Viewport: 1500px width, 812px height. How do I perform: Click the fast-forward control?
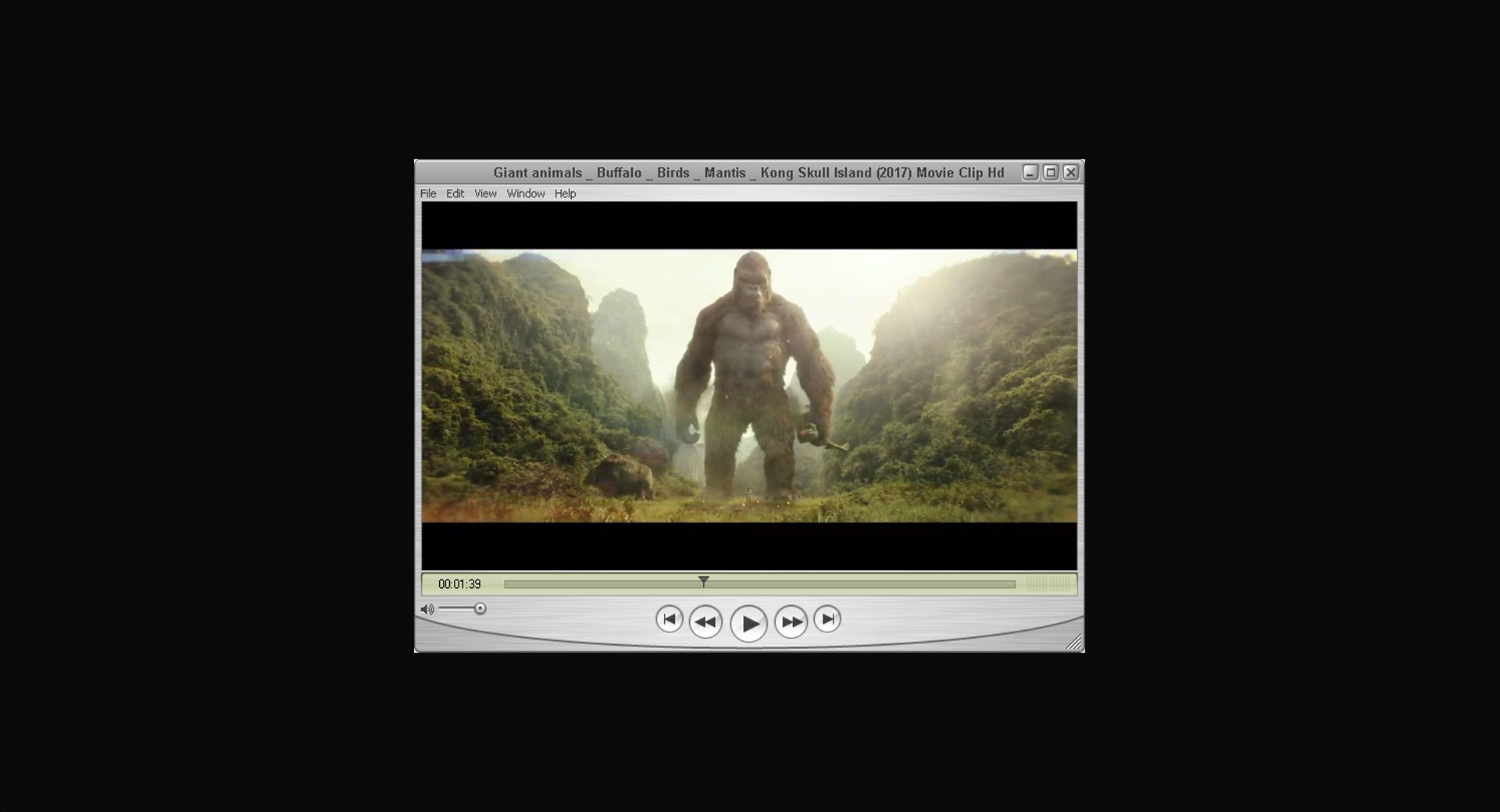click(x=791, y=621)
